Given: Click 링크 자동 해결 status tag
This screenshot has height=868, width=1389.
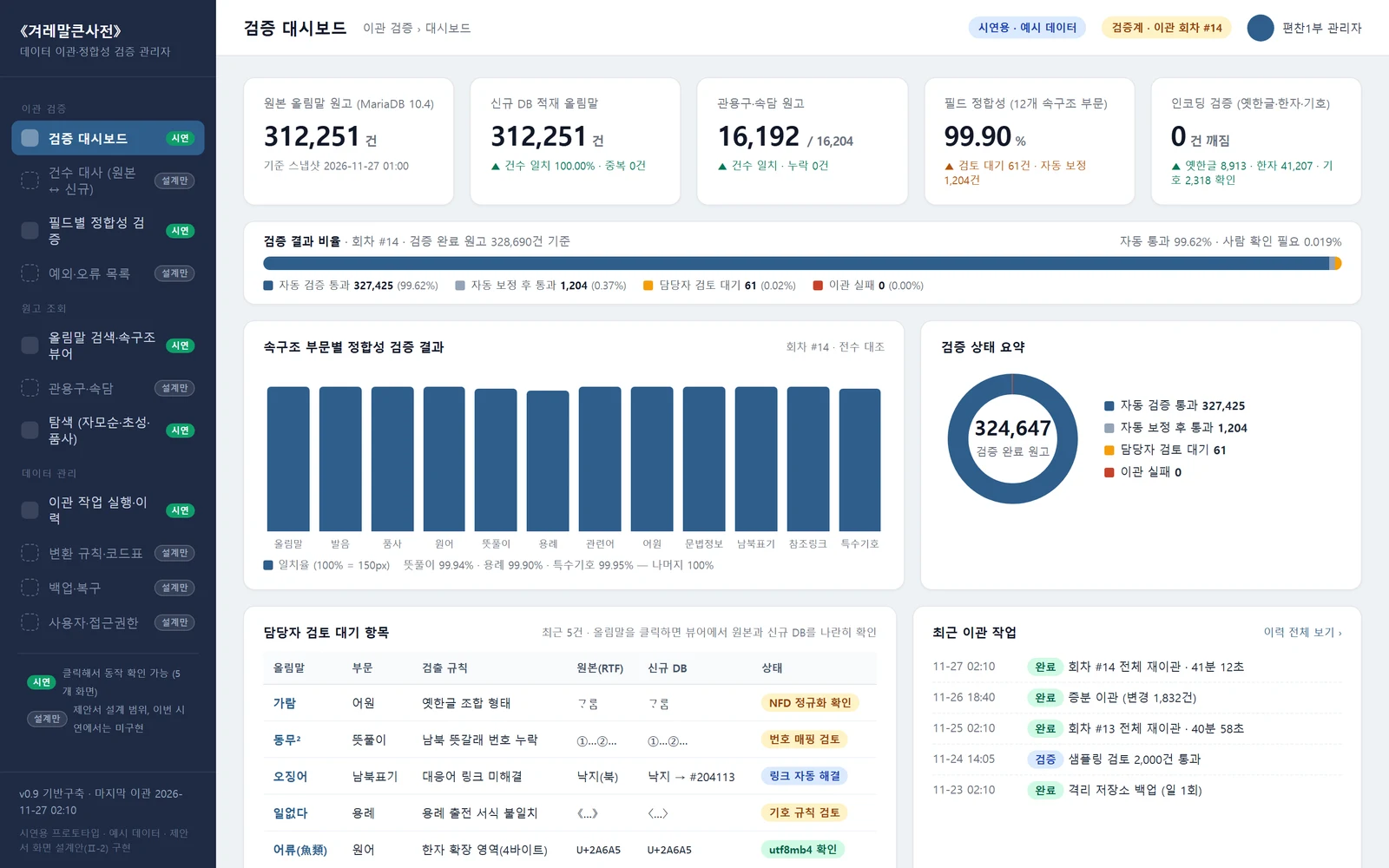Looking at the screenshot, I should (x=805, y=776).
